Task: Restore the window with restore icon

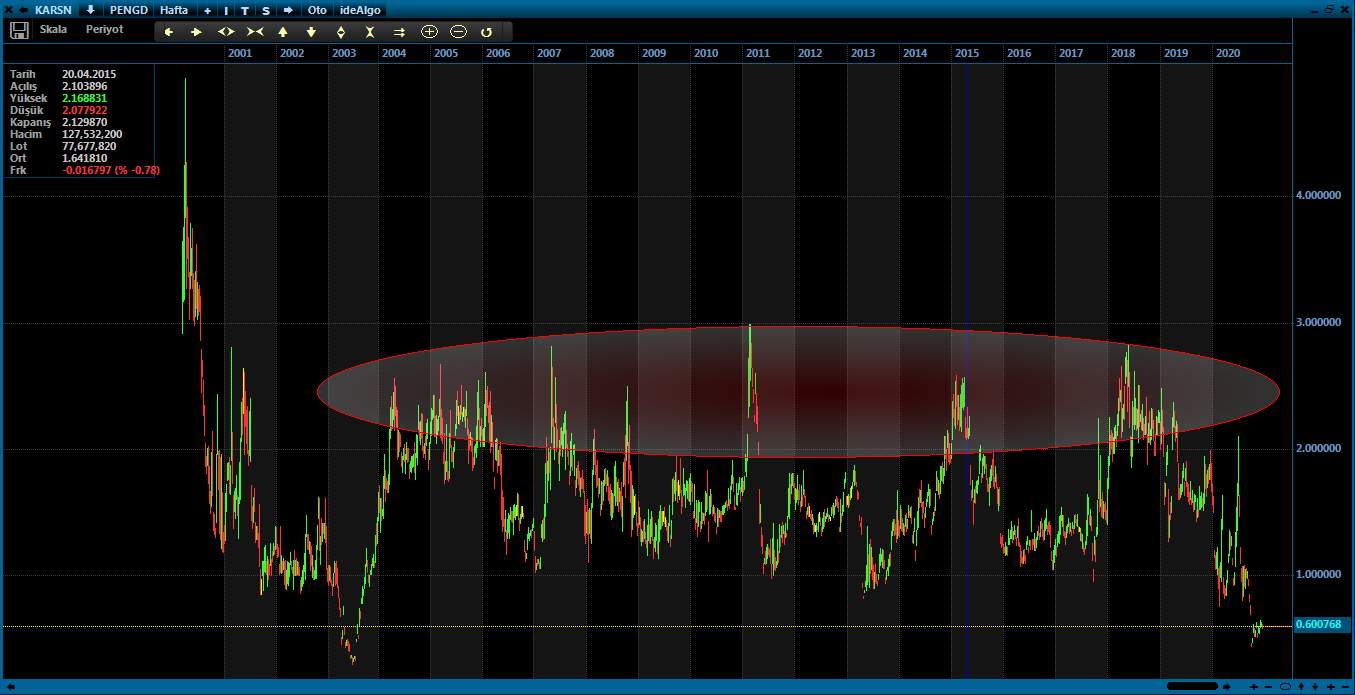Action: 1329,9
